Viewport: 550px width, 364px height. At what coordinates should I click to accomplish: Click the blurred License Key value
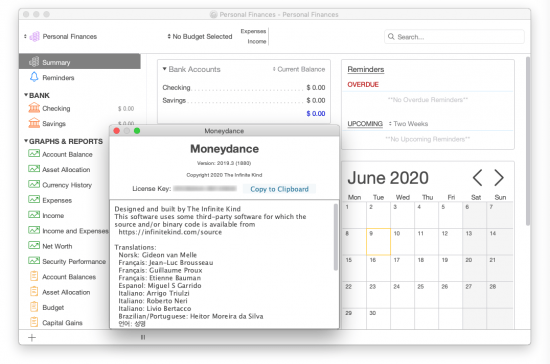pyautogui.click(x=205, y=189)
